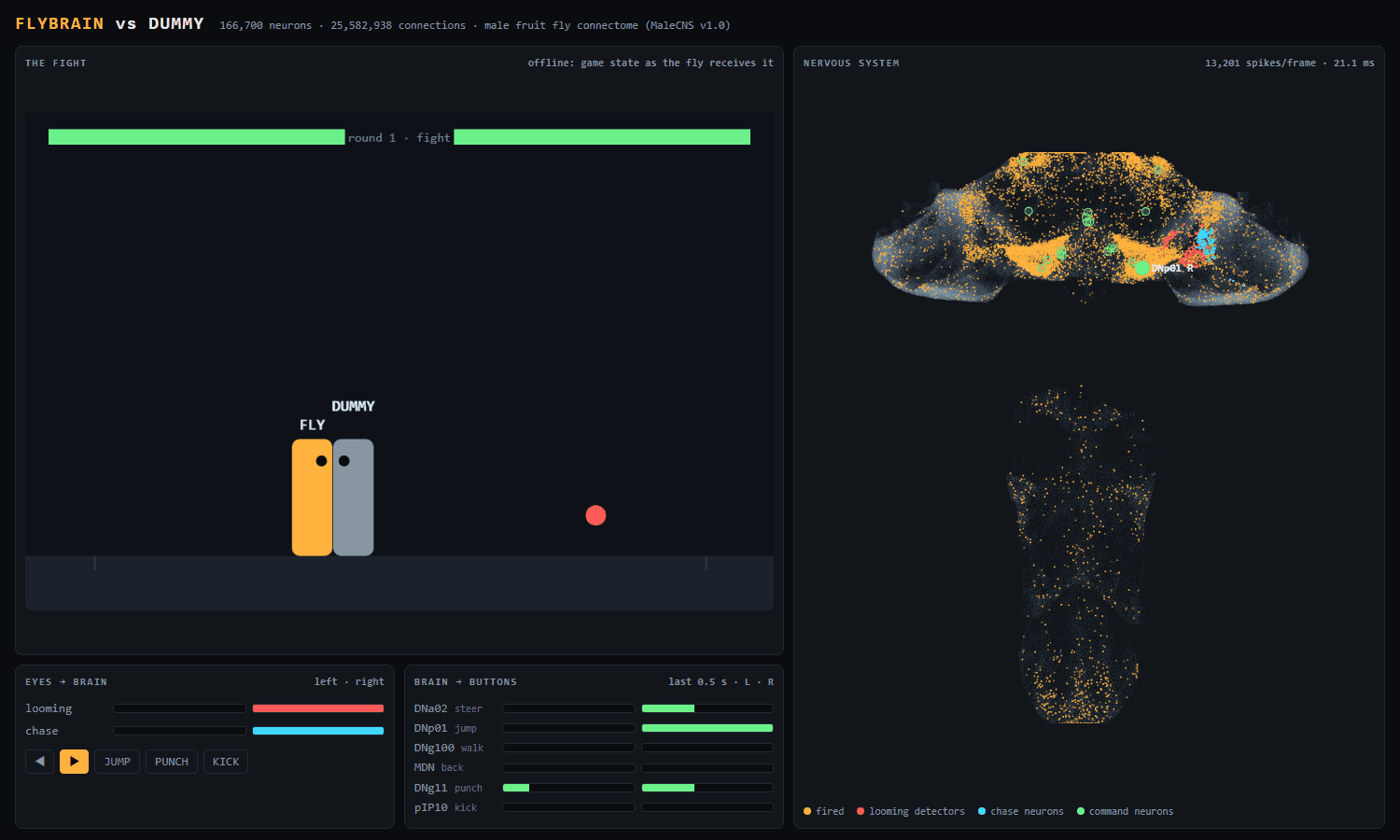This screenshot has width=1400, height=840.
Task: Click the fly's left green health bar
Action: [x=197, y=137]
